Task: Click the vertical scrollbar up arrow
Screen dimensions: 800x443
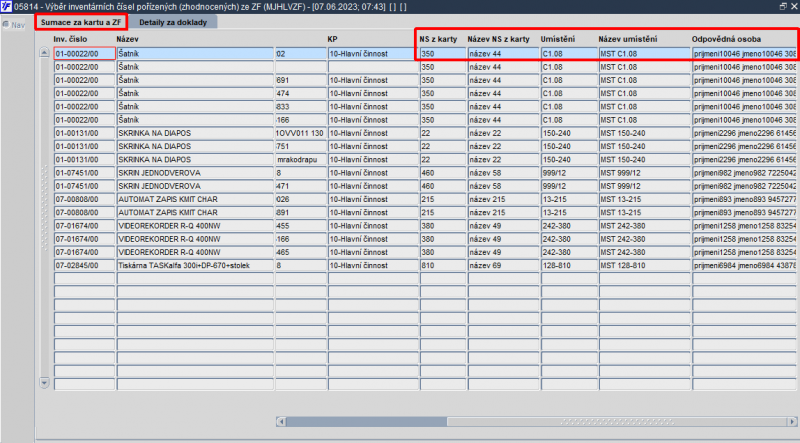Action: pos(44,53)
